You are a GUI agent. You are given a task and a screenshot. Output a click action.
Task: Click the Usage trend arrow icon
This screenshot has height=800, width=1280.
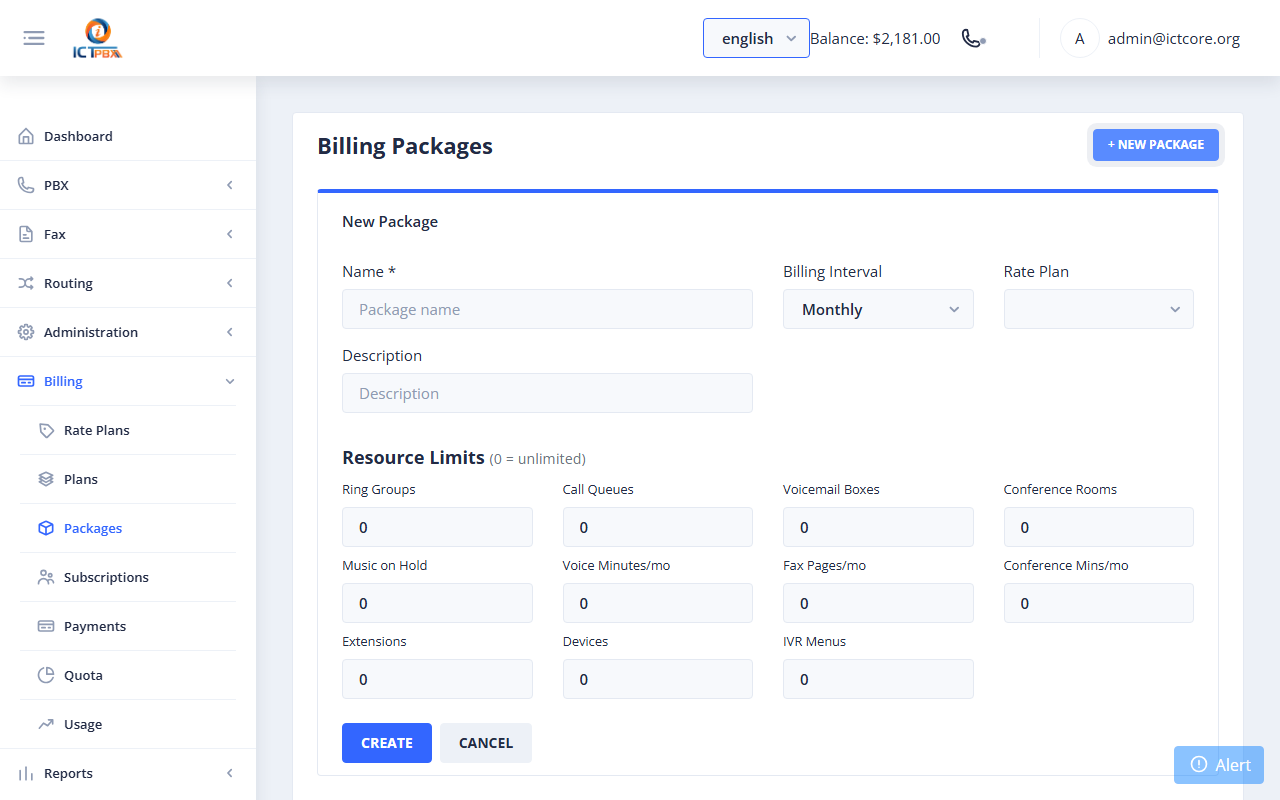point(46,724)
